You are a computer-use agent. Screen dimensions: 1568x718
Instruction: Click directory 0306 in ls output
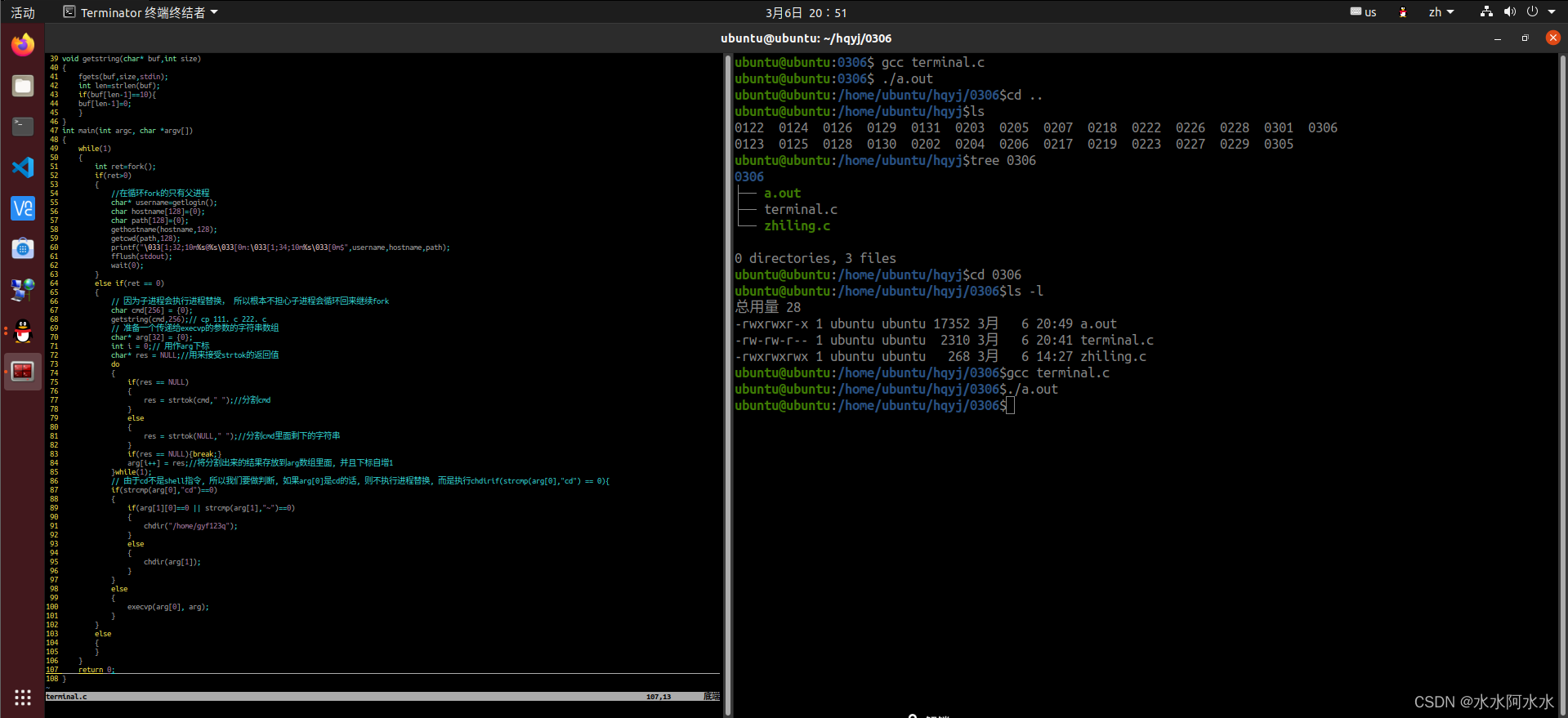pyautogui.click(x=1323, y=128)
